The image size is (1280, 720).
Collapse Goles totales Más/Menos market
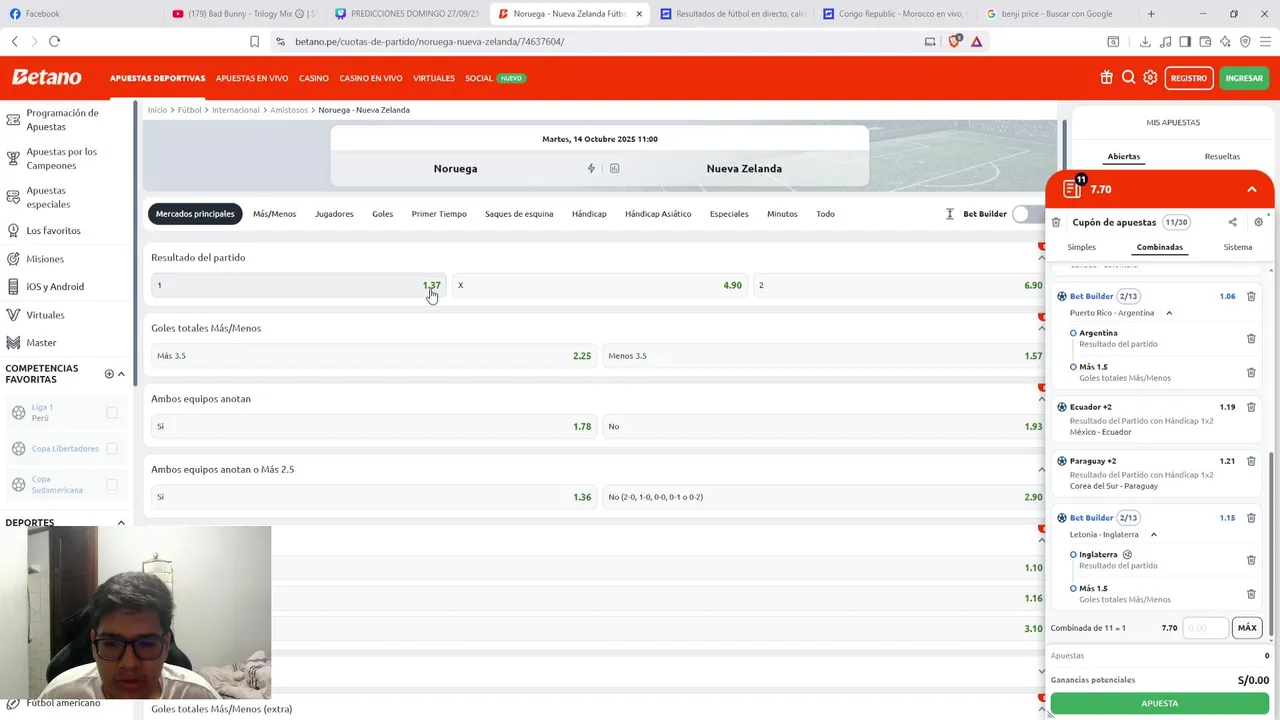1041,328
